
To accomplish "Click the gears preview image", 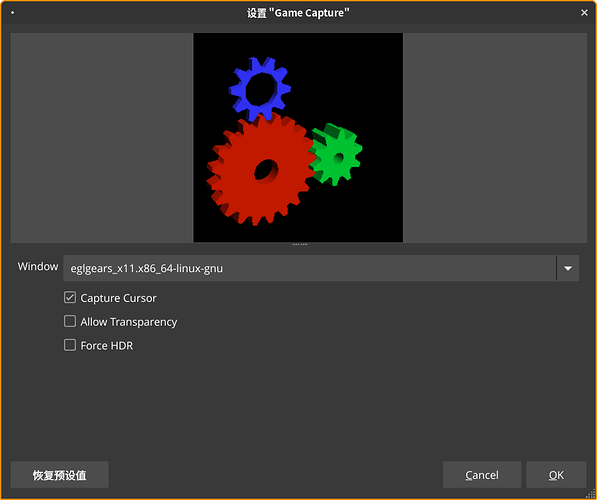I will [x=298, y=137].
